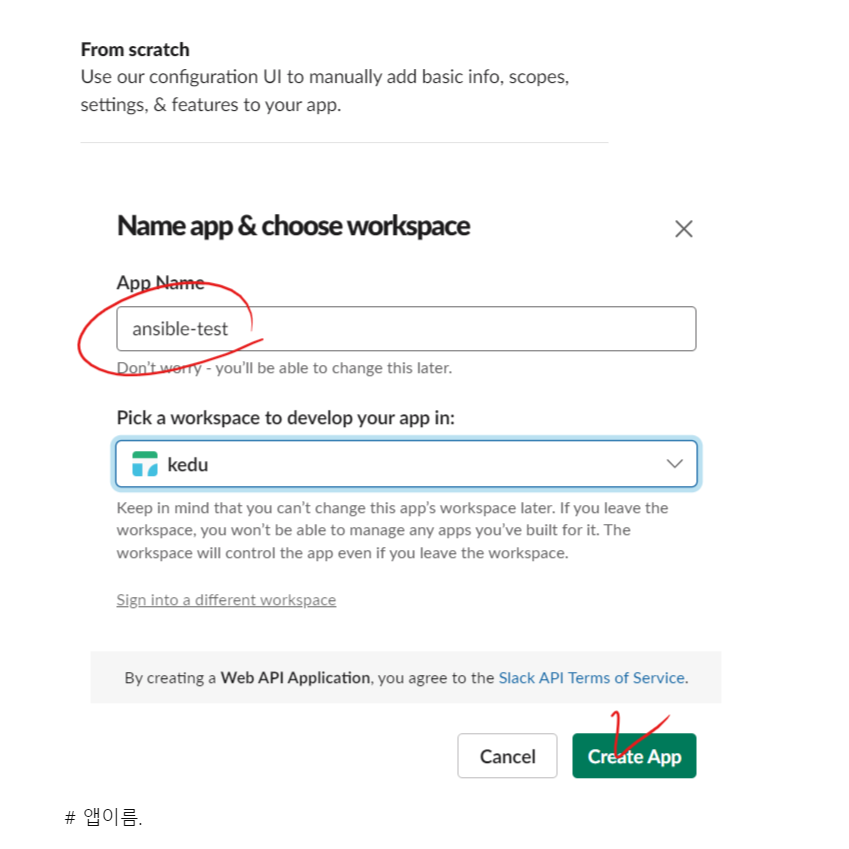Viewport: 849px width, 849px height.
Task: Click the '# 앱이름.' caption text
Action: click(x=103, y=817)
